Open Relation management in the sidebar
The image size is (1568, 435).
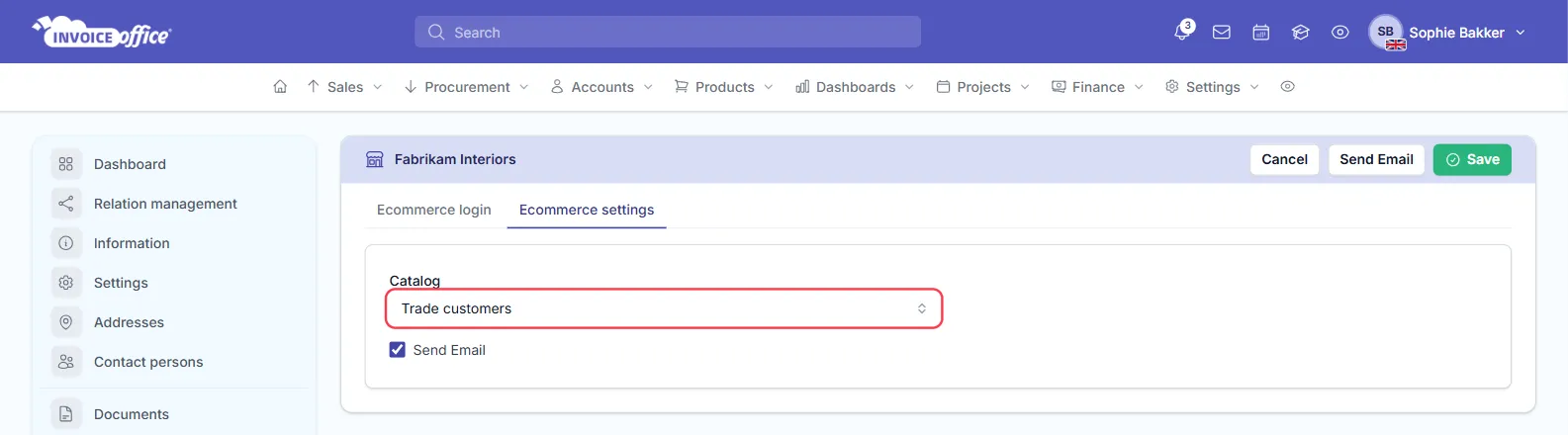click(165, 204)
